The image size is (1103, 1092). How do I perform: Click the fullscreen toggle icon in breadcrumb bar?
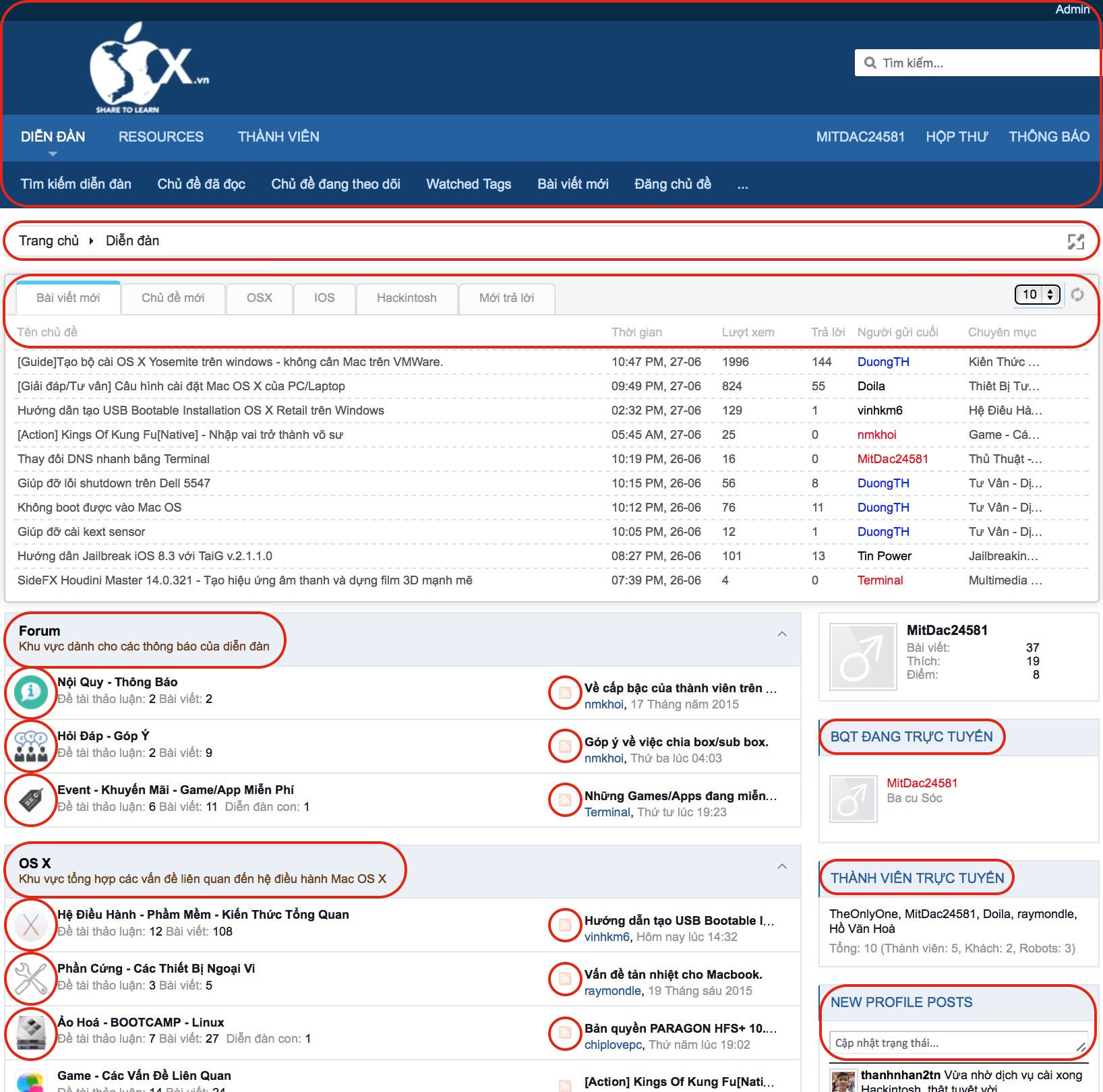tap(1075, 241)
